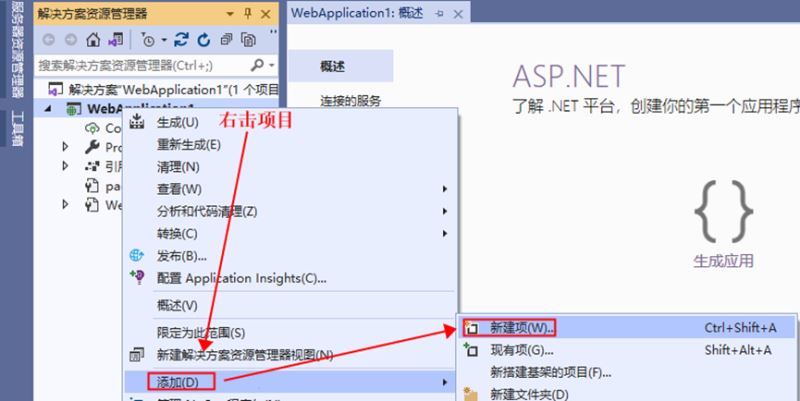Click the Home icon in Solution Explorer toolbar

coord(93,40)
